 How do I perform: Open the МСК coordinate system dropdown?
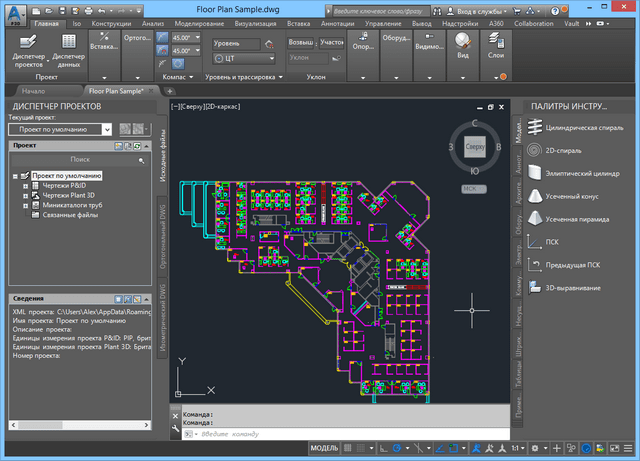(474, 188)
